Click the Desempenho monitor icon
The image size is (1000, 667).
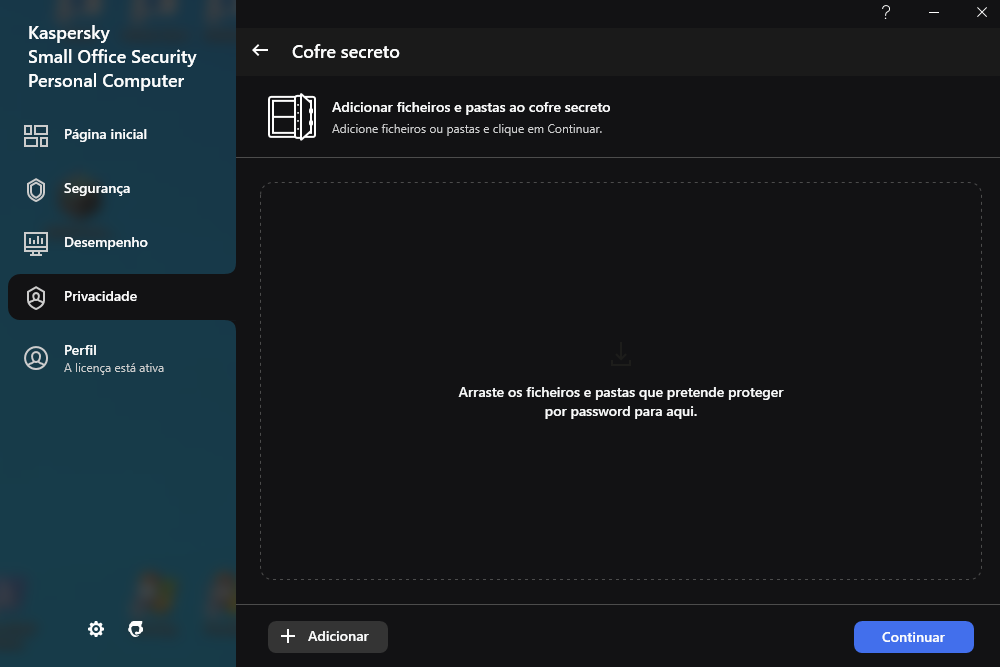pos(36,244)
